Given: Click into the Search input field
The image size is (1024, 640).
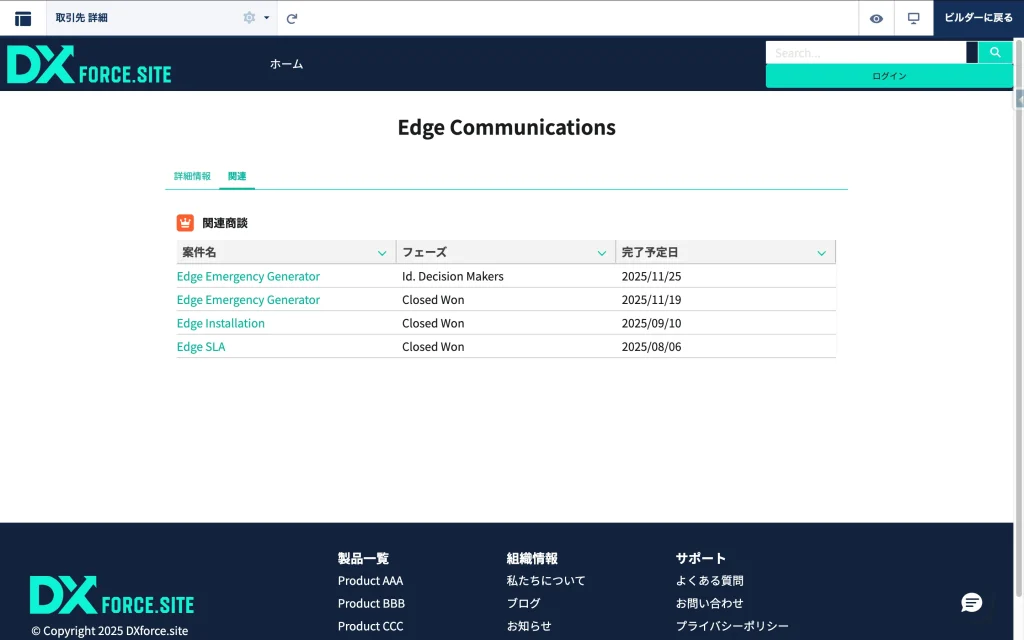Looking at the screenshot, I should [x=865, y=52].
